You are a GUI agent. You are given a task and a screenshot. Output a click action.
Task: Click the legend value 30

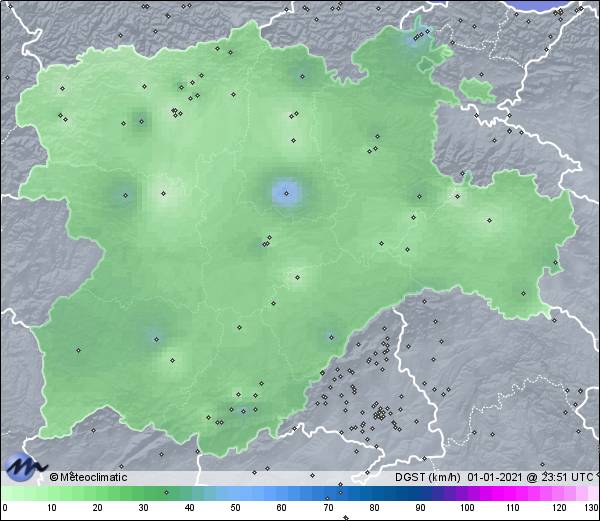pos(143,508)
